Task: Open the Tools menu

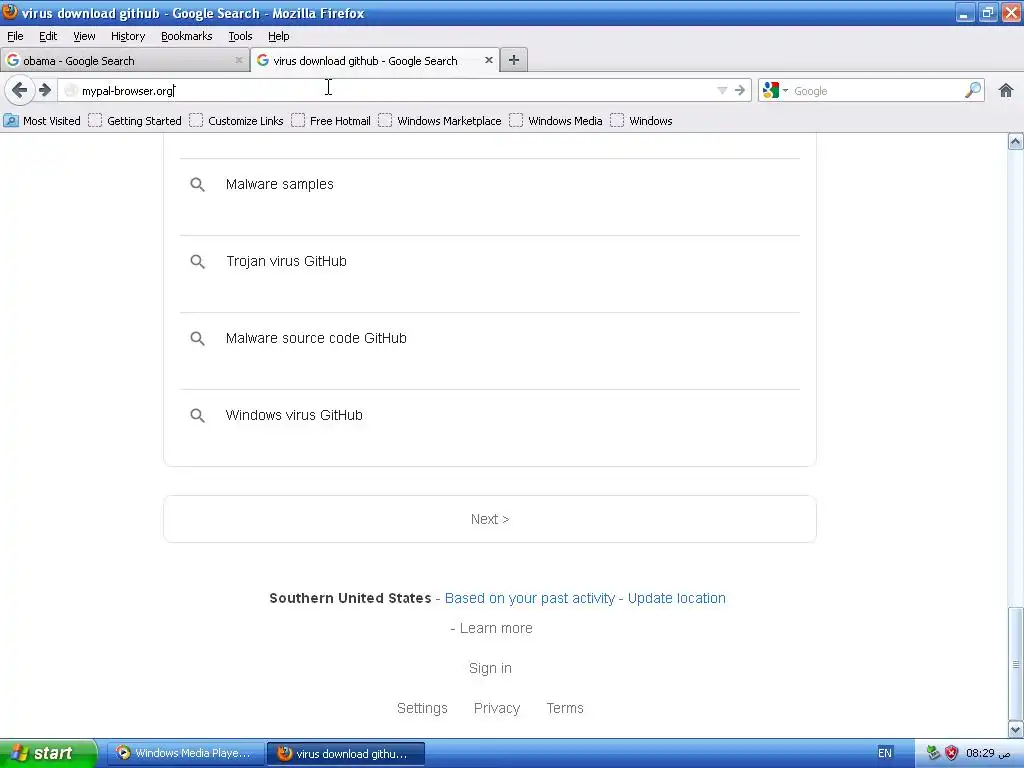Action: click(240, 36)
